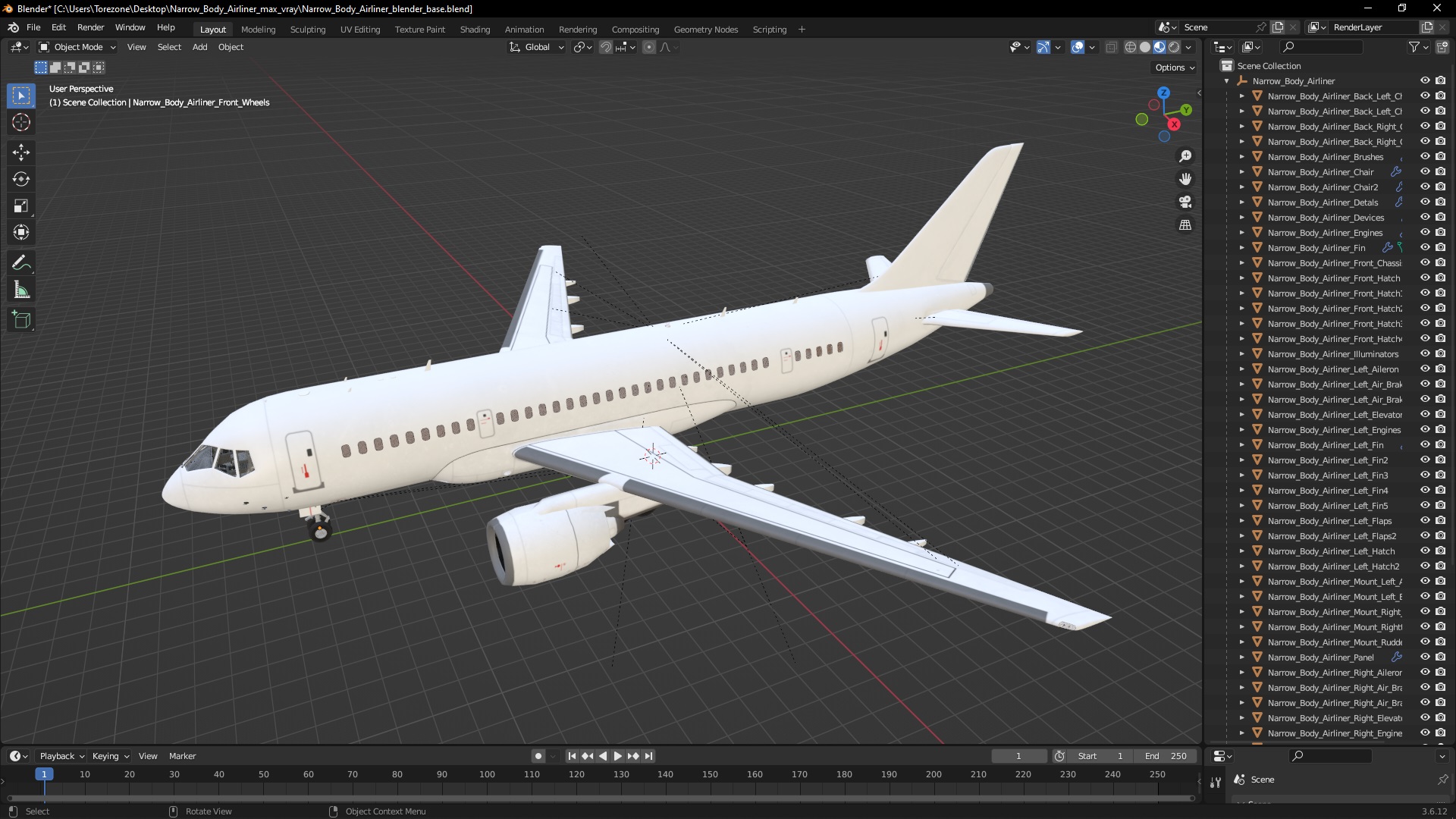Open outliner filter funnel icon

(1414, 47)
